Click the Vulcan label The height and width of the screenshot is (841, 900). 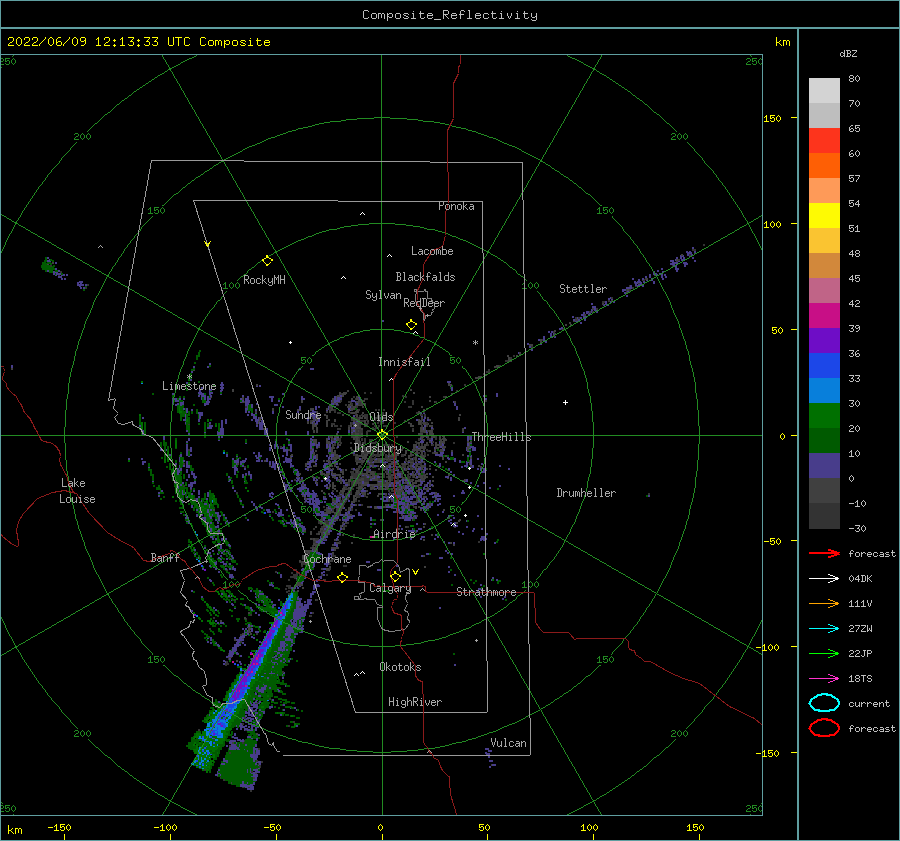tap(509, 743)
